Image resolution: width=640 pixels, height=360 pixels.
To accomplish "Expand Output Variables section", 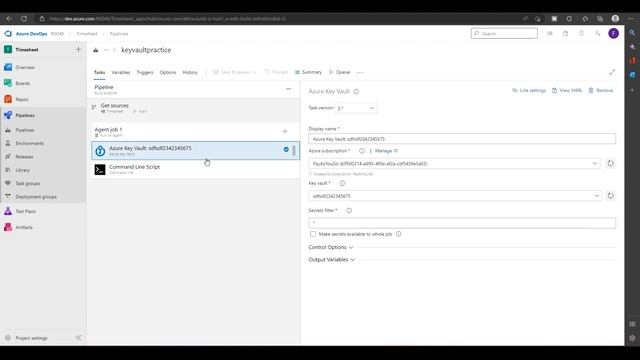I will [x=331, y=260].
